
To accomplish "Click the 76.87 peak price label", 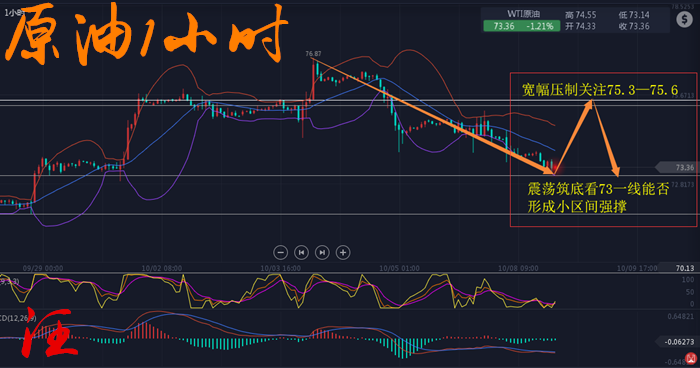I will pyautogui.click(x=313, y=54).
